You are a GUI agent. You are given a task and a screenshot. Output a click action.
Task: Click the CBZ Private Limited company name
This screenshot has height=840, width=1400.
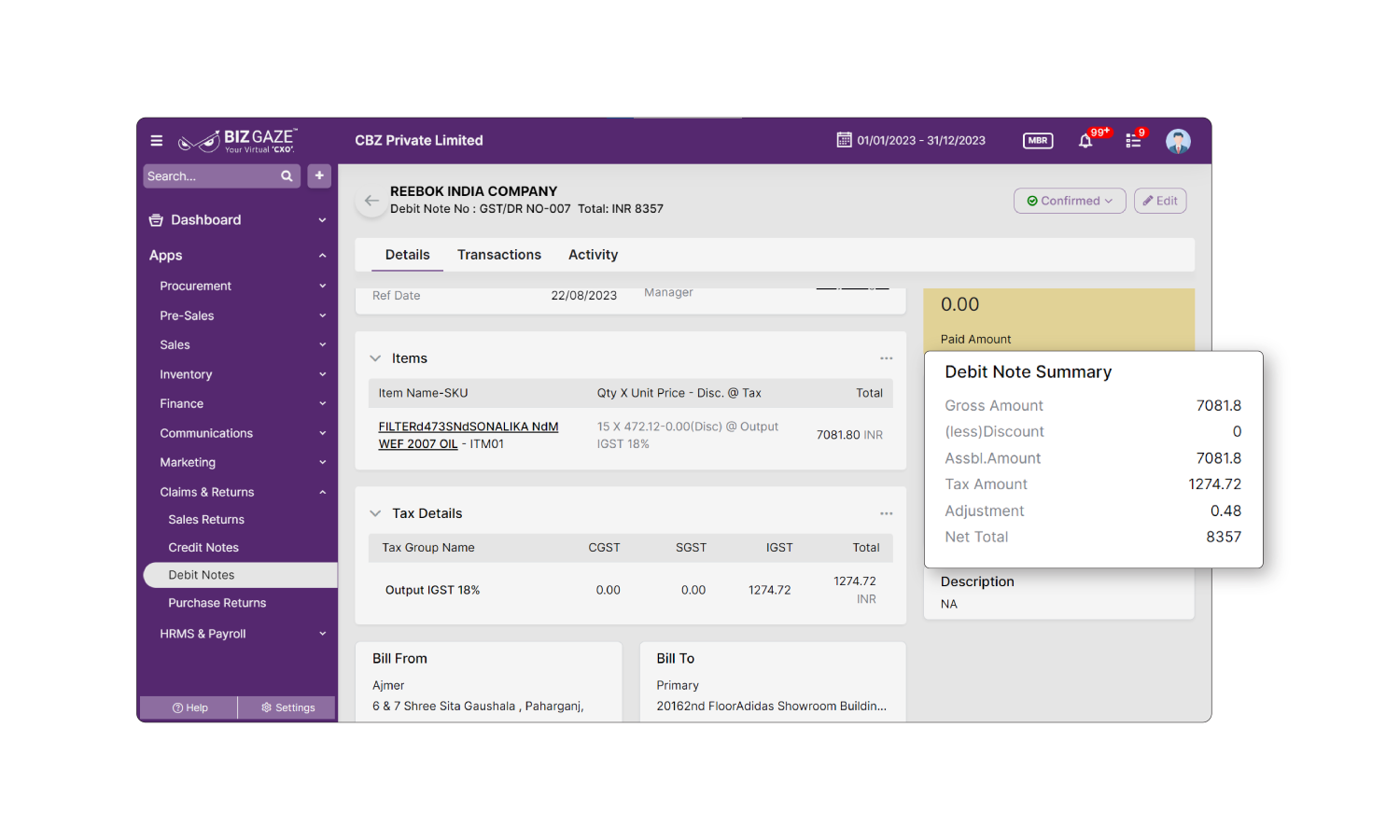419,140
